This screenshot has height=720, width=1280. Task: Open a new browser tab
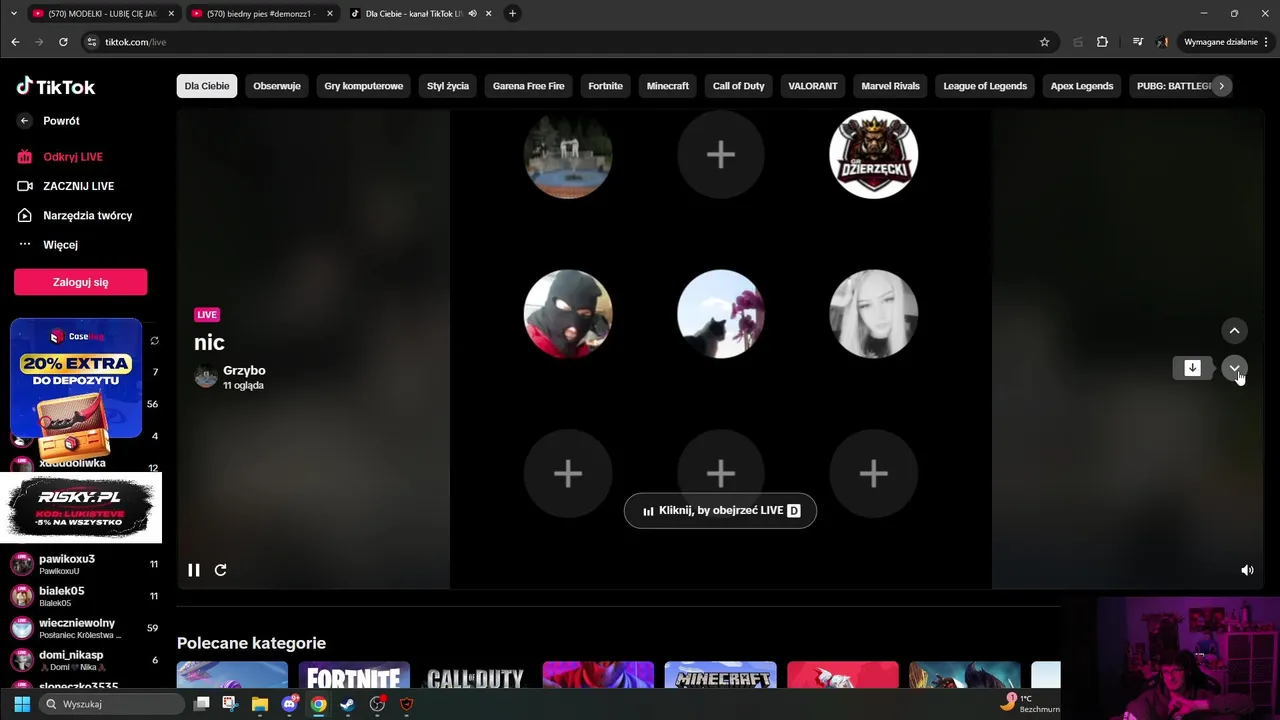pos(512,13)
